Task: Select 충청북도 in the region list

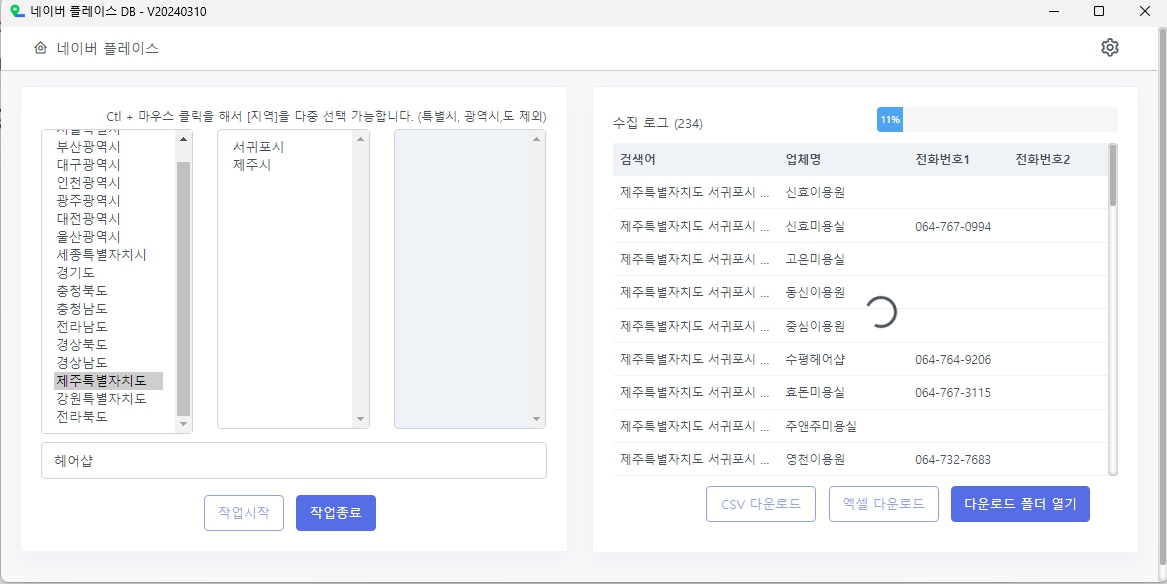Action: 82,291
